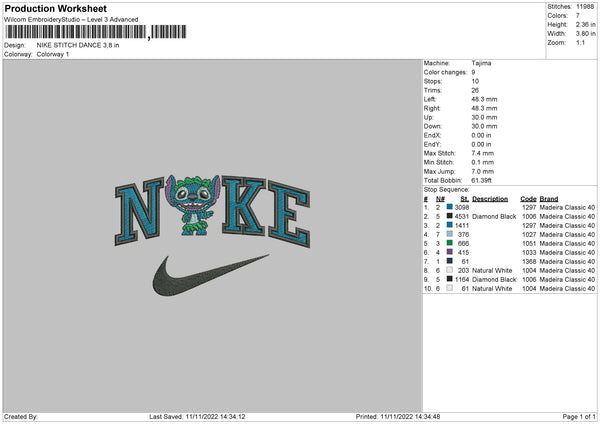The image size is (600, 424).
Task: Click Madeira Classic 40 brand in stop row 10
Action: (567, 289)
